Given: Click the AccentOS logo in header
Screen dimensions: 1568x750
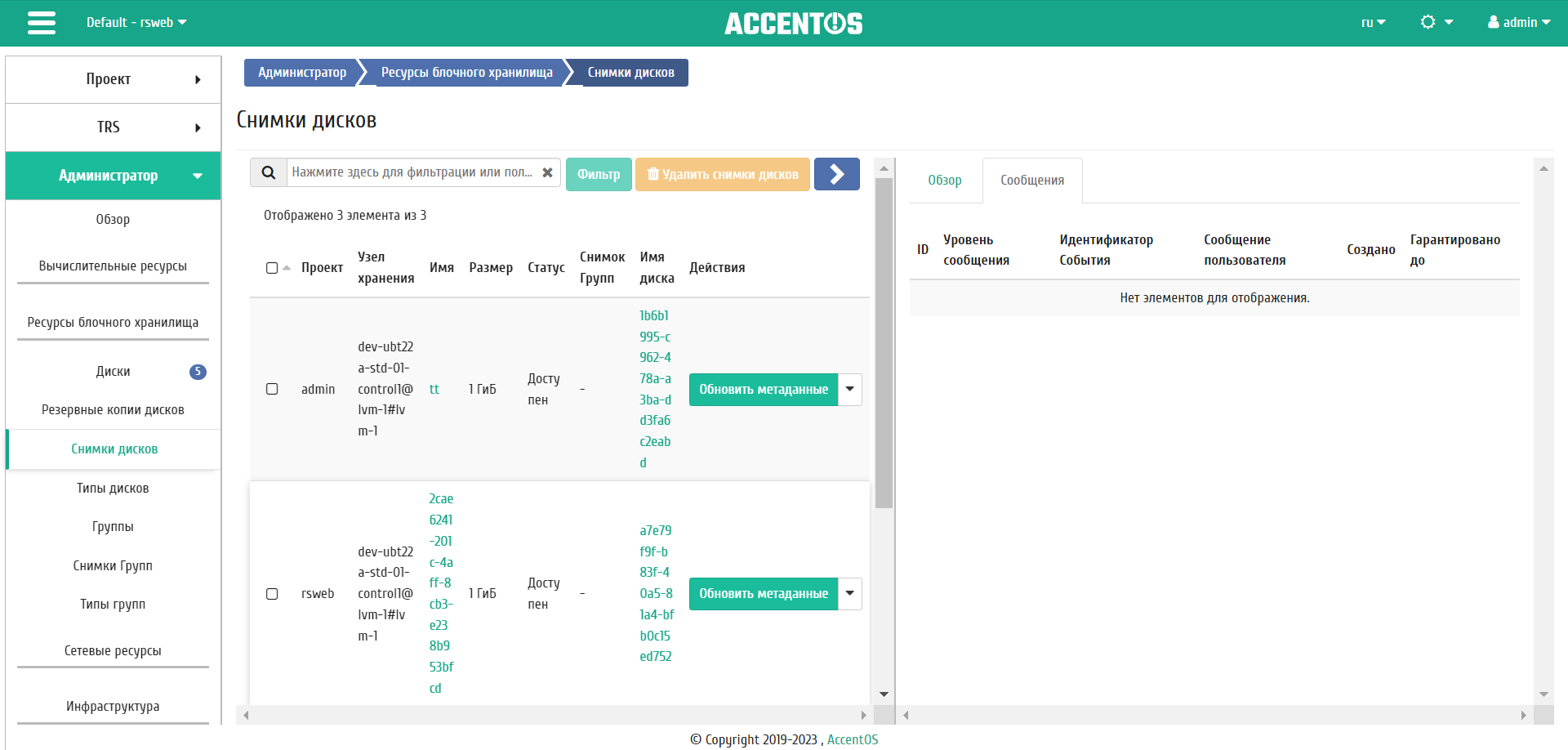Looking at the screenshot, I should pyautogui.click(x=793, y=24).
